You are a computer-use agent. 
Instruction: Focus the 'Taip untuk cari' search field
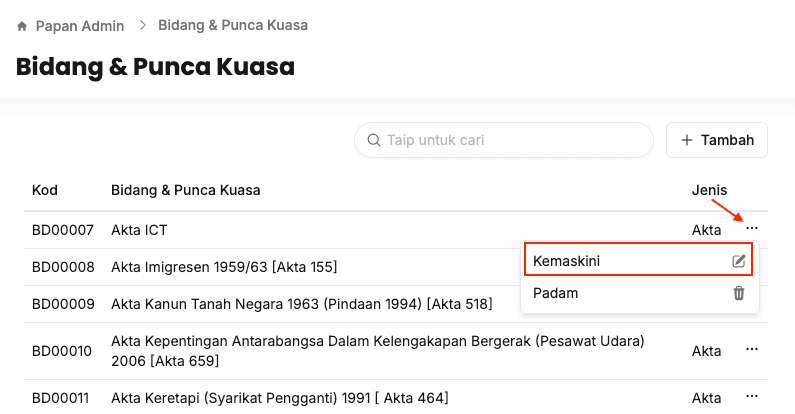515,140
